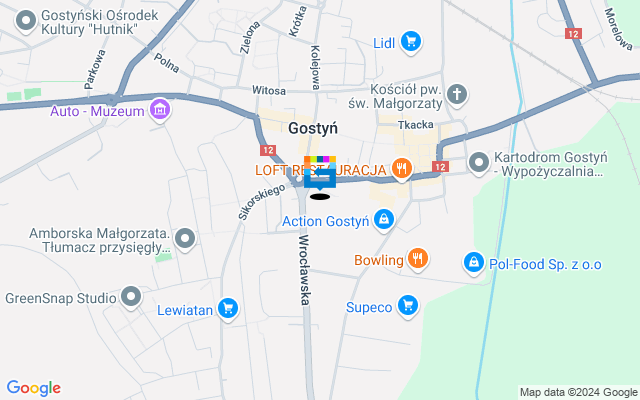Open the Pol-Food Sp. z o.o pin
The width and height of the screenshot is (640, 400).
coord(474,262)
